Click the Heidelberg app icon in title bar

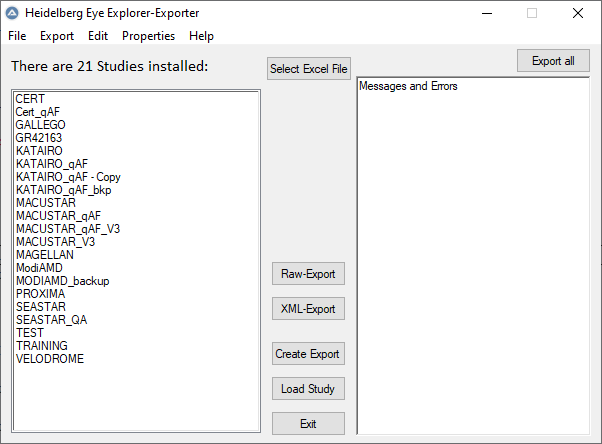[x=13, y=13]
